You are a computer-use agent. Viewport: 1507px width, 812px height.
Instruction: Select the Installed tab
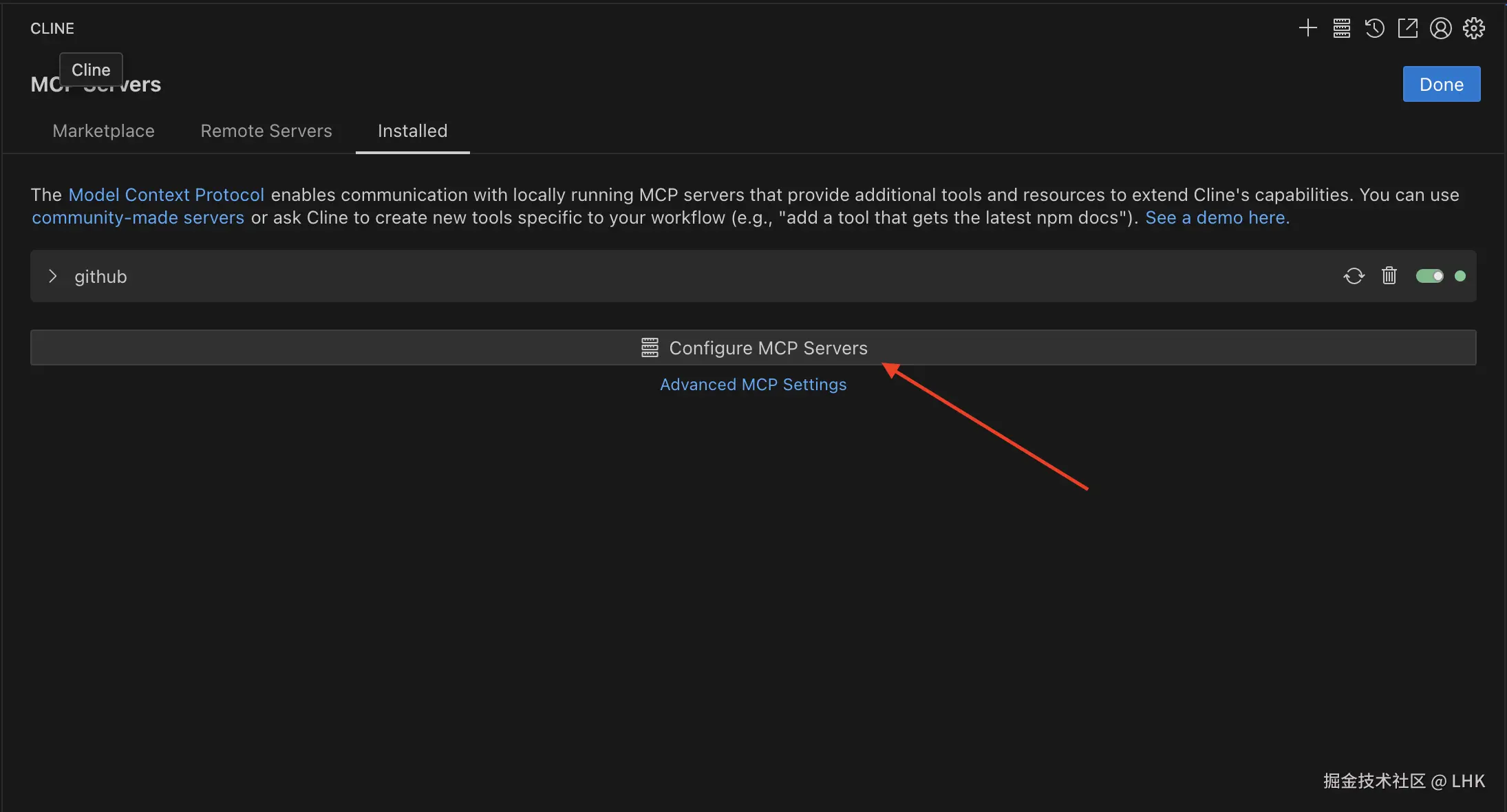[412, 131]
